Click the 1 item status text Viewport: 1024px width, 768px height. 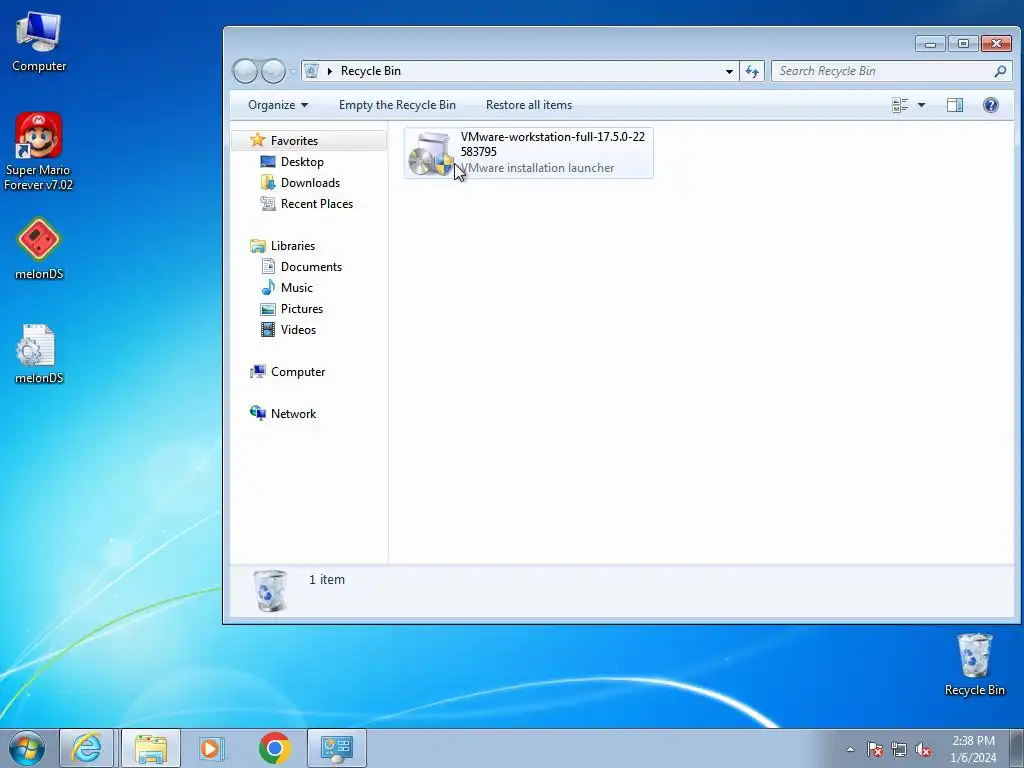click(327, 579)
